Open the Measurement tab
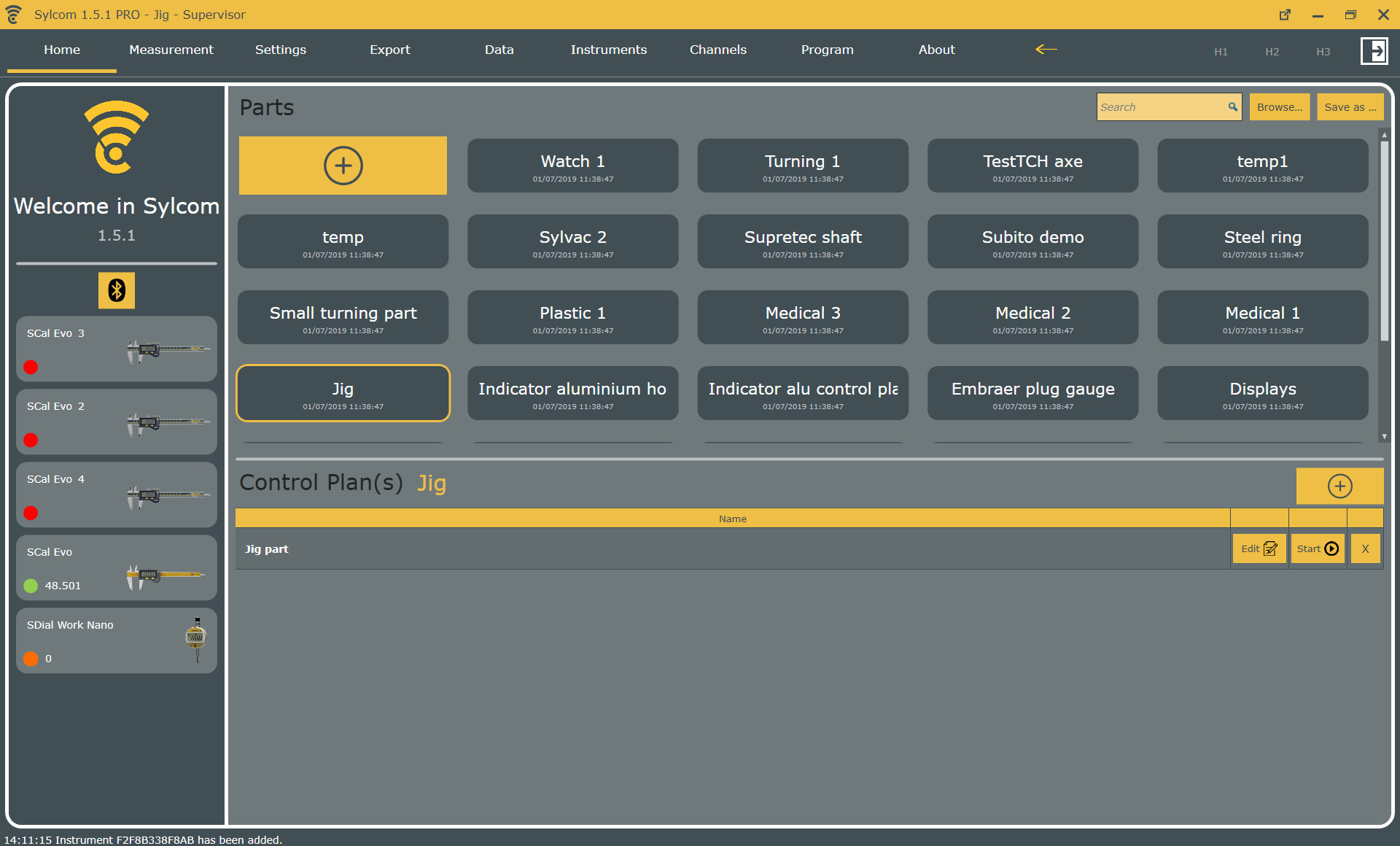The height and width of the screenshot is (846, 1400). [x=171, y=50]
